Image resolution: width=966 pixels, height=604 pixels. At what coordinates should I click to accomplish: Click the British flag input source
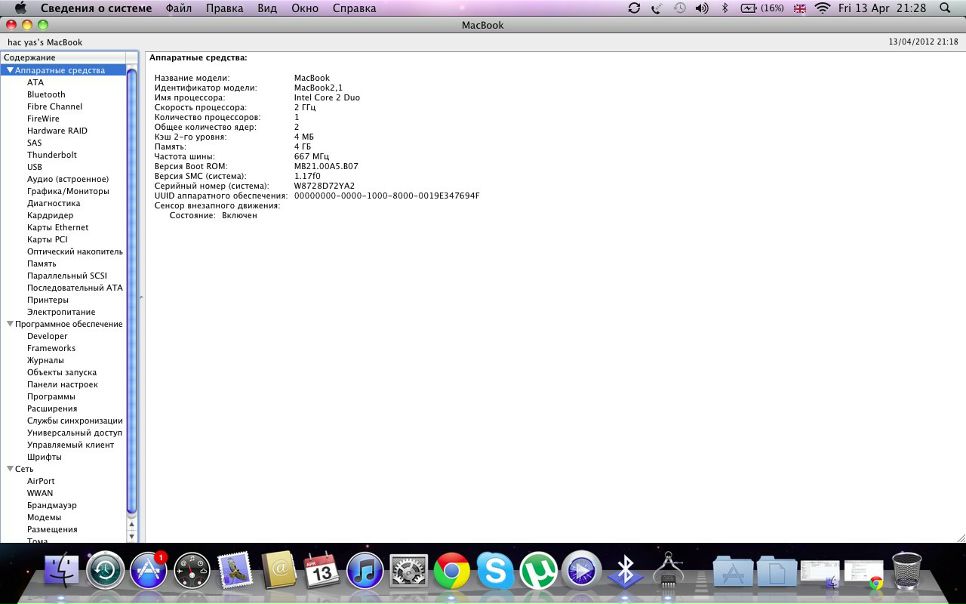click(x=799, y=8)
